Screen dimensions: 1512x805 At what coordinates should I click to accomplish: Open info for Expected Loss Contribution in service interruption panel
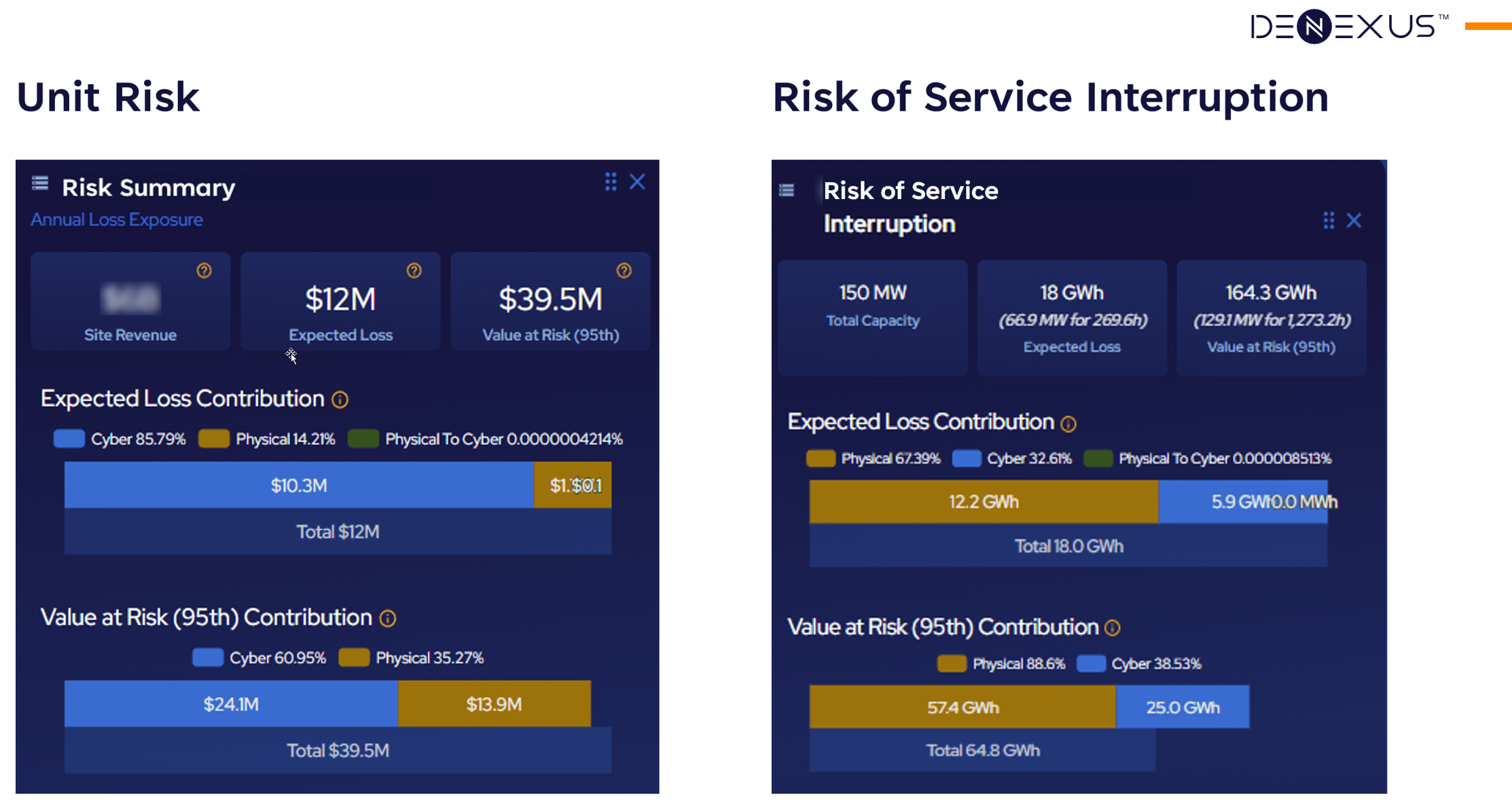(1067, 423)
